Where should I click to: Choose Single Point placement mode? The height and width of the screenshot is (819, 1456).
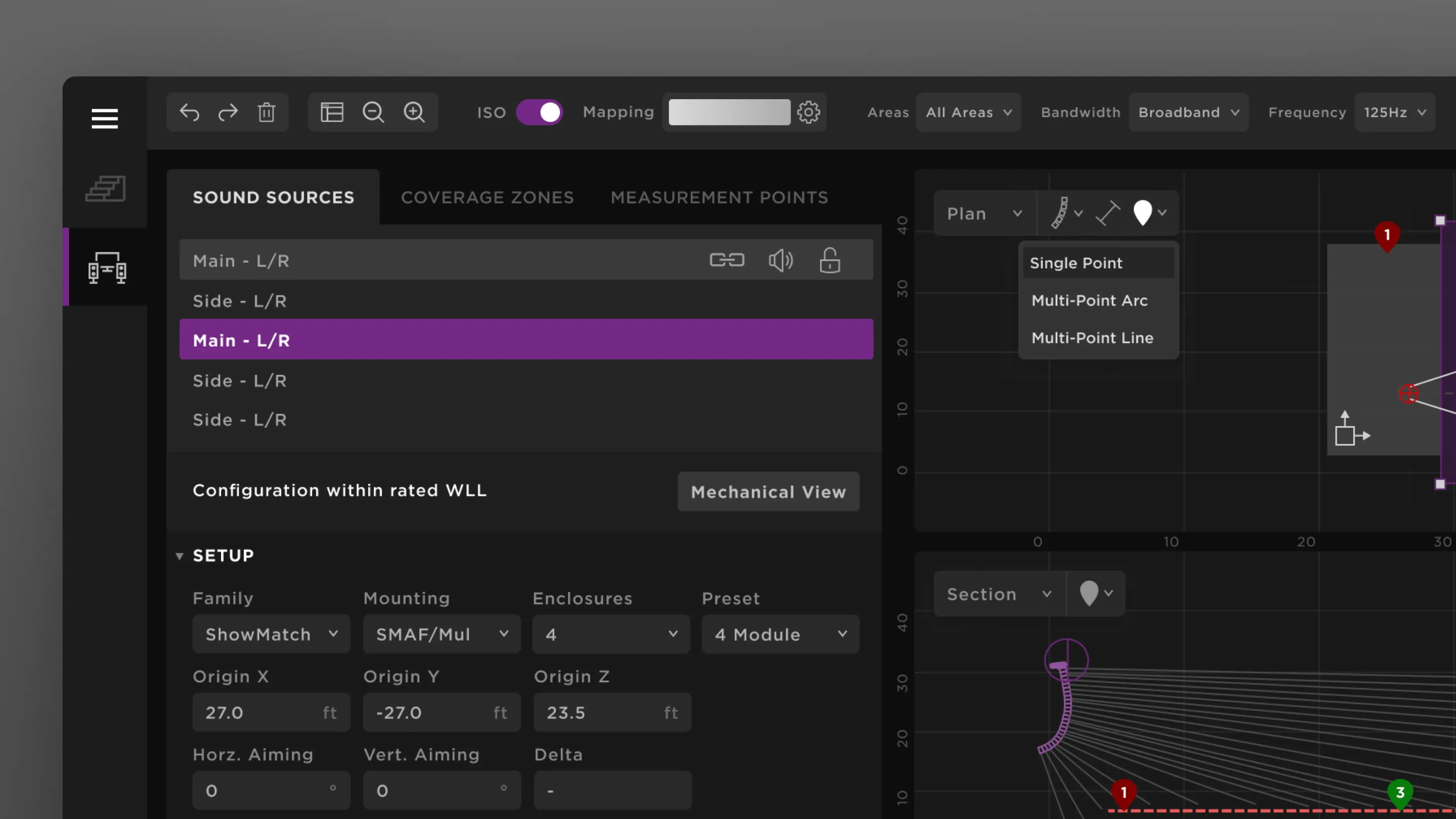coord(1076,262)
